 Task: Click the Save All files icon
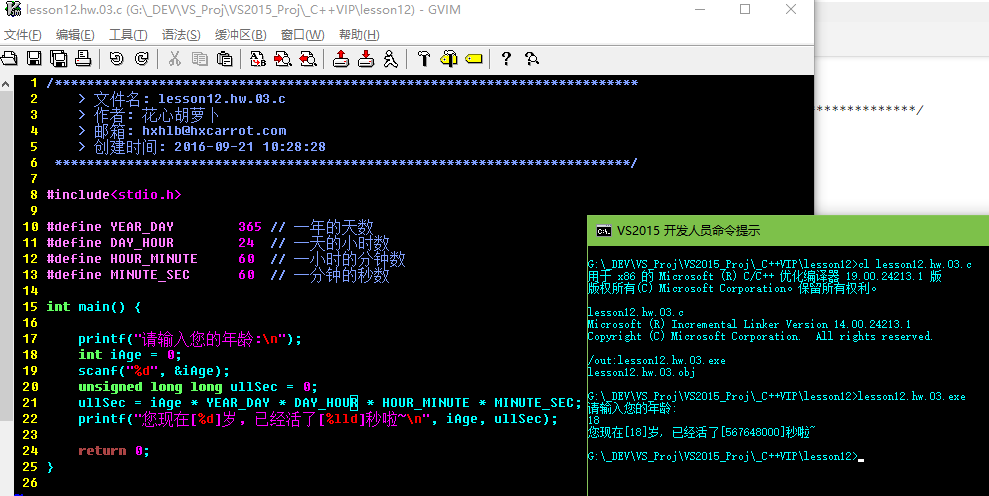pos(59,58)
